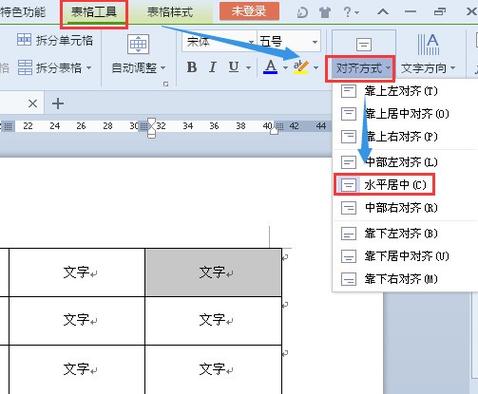This screenshot has height=394, width=478.
Task: Click the 拆分单元格 button
Action: pyautogui.click(x=55, y=40)
